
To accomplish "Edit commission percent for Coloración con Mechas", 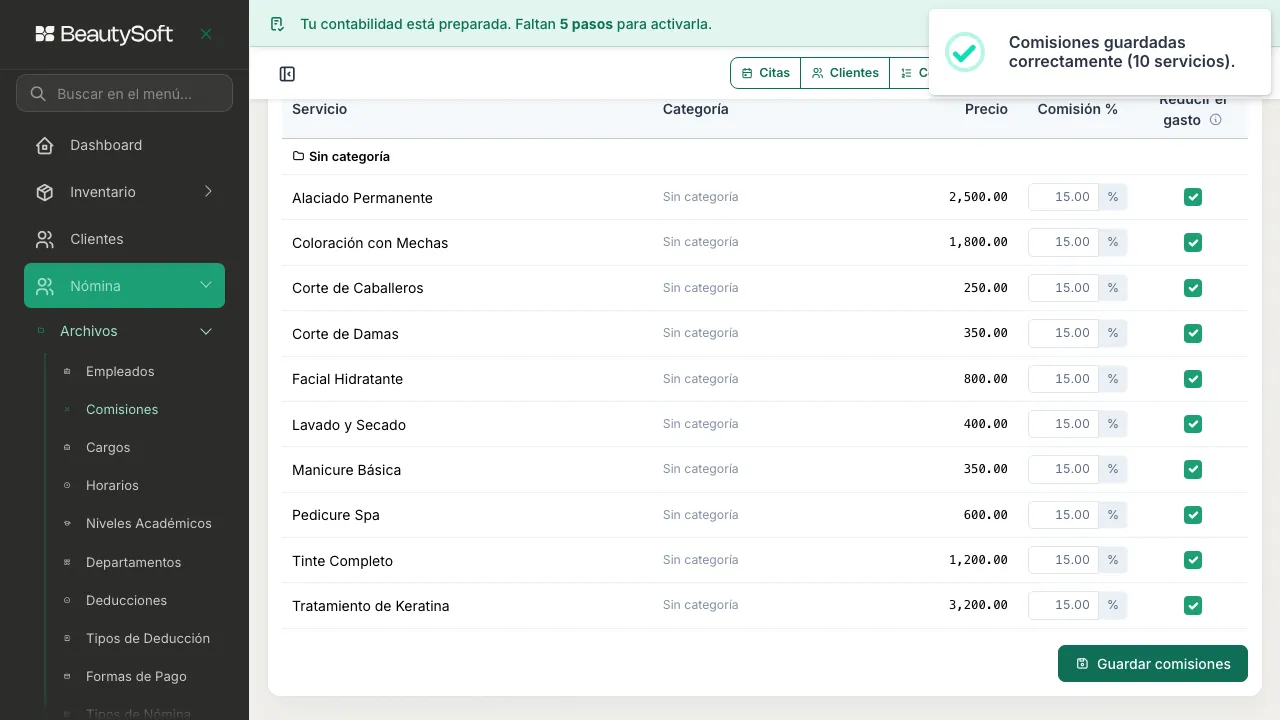I will [1063, 242].
